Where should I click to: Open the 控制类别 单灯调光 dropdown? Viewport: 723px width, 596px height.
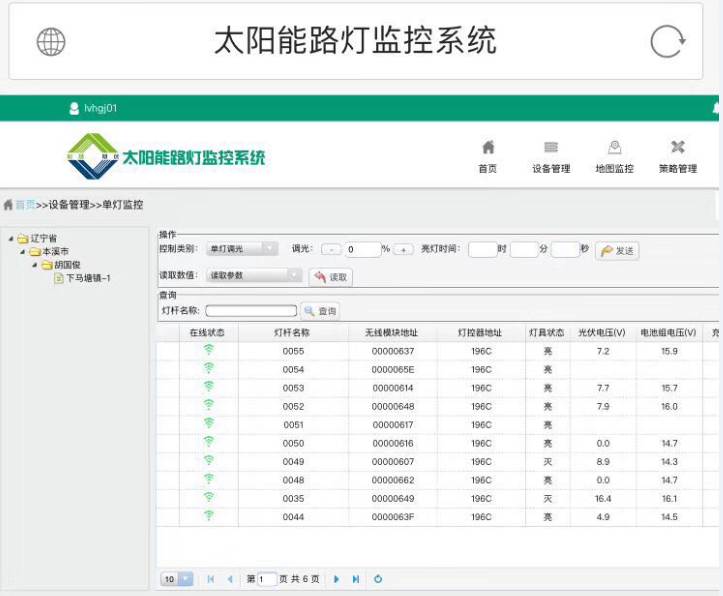pyautogui.click(x=242, y=248)
